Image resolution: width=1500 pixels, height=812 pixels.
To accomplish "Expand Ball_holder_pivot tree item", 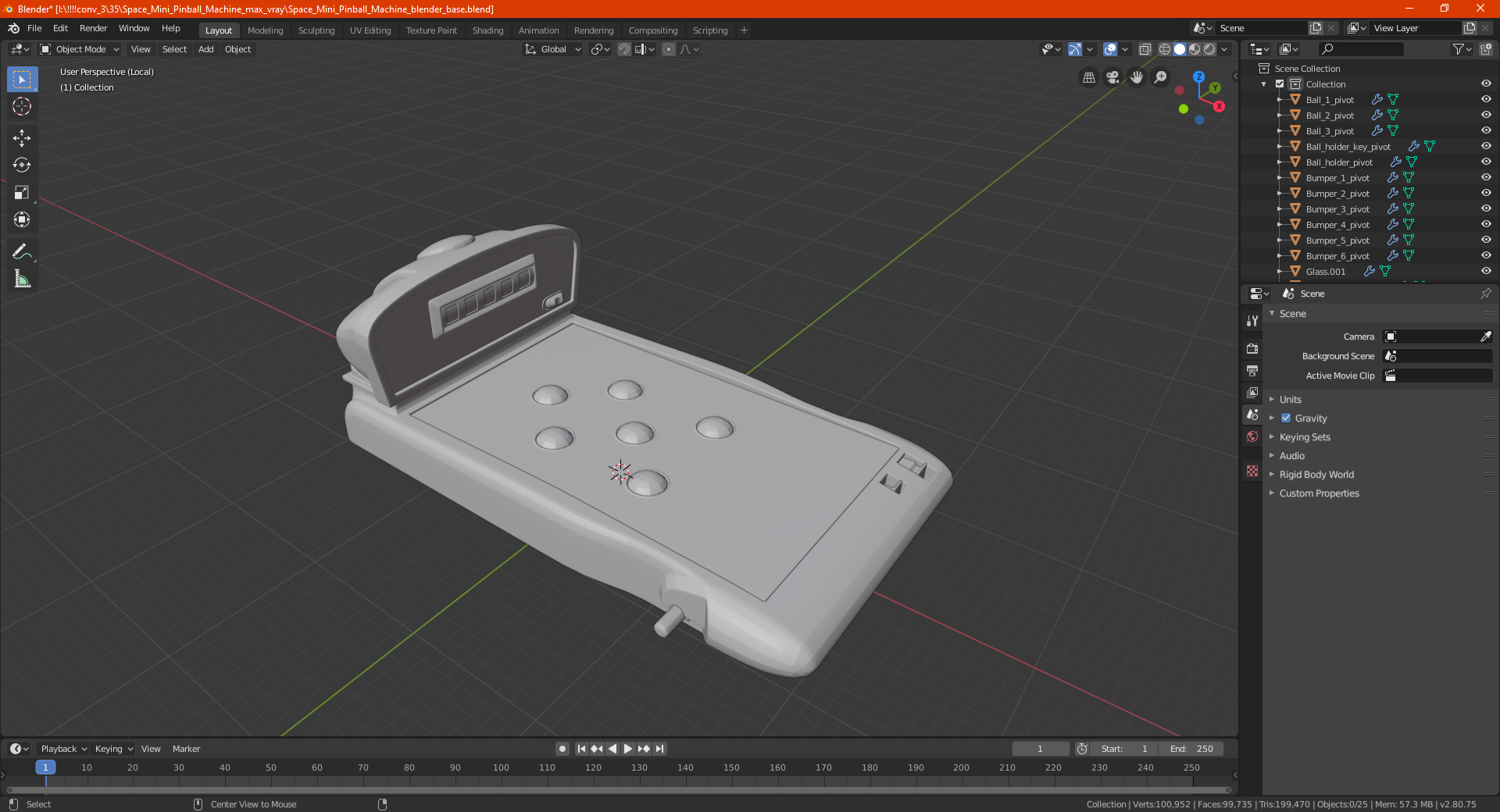I will [1279, 162].
